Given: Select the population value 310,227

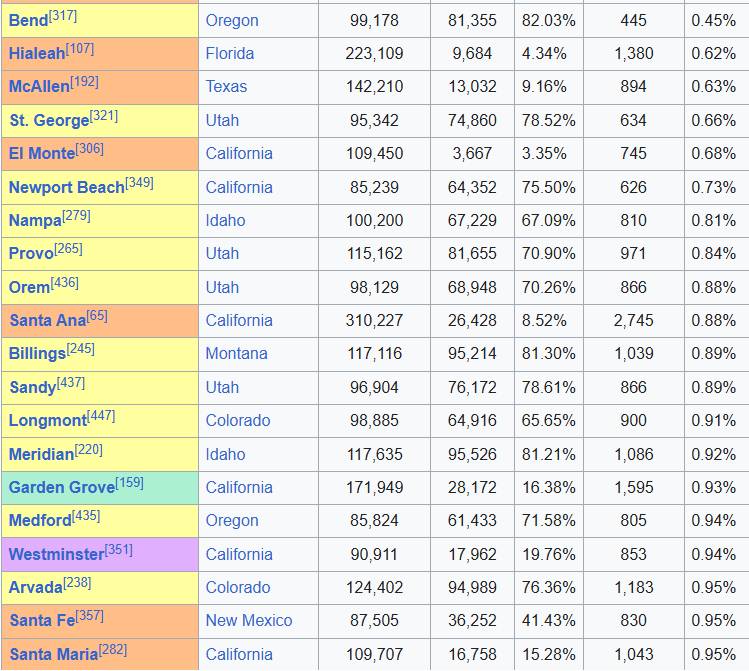Looking at the screenshot, I should click(374, 320).
